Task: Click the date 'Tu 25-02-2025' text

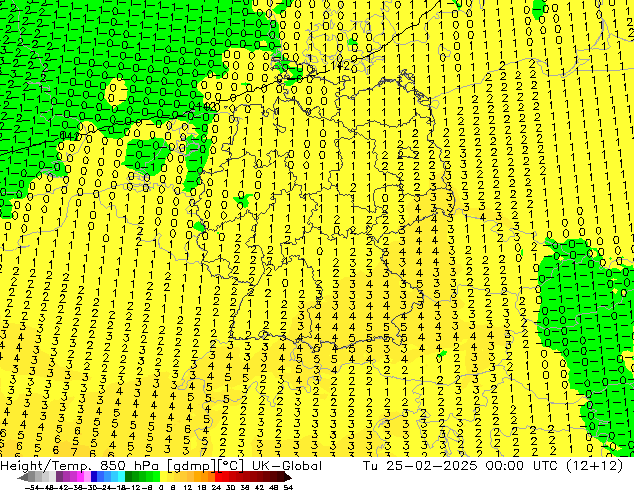Action: (x=420, y=466)
